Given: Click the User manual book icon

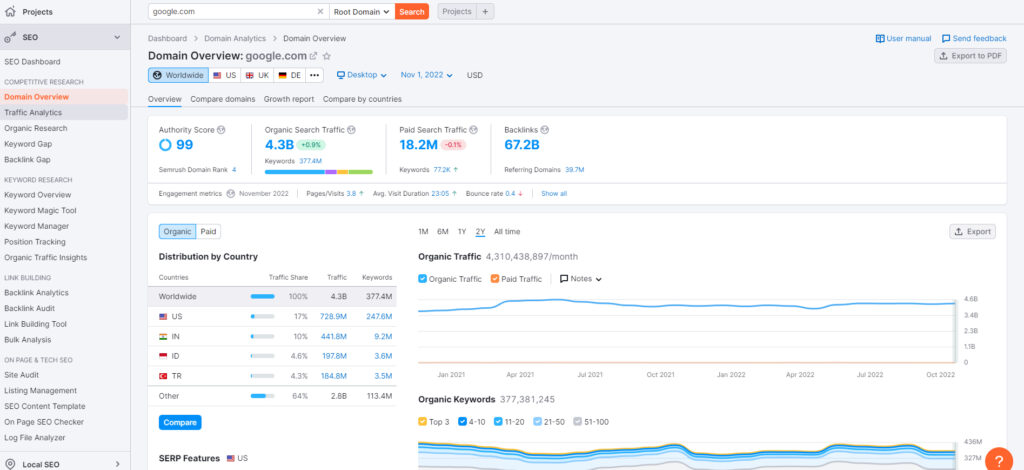Looking at the screenshot, I should tap(880, 39).
